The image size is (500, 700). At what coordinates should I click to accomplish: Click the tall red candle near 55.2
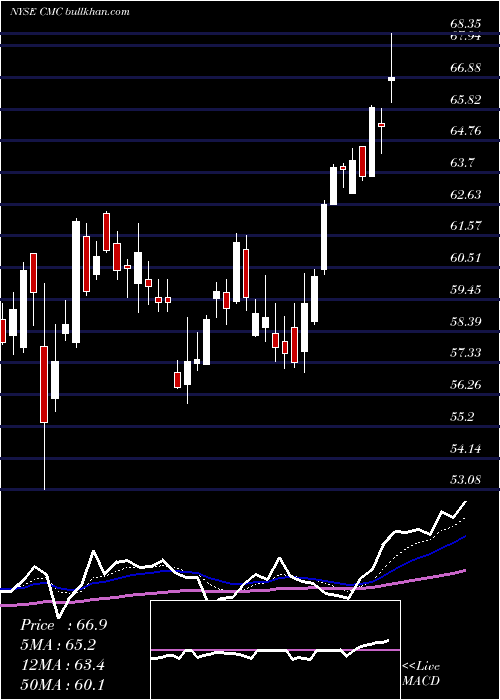pyautogui.click(x=44, y=384)
